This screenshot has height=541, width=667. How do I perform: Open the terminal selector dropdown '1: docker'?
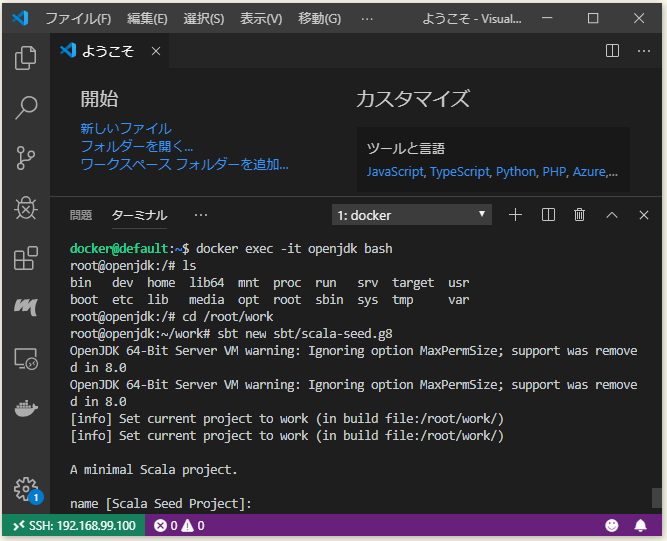(411, 215)
